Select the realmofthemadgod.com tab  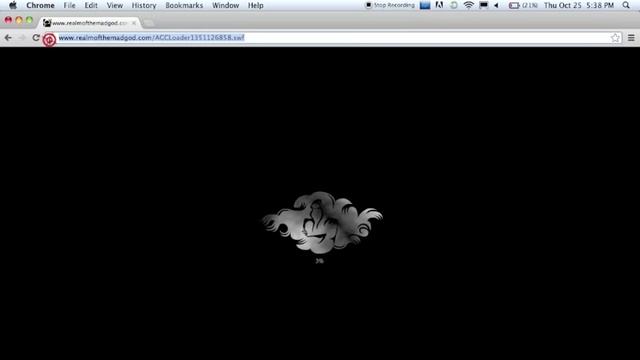click(89, 23)
